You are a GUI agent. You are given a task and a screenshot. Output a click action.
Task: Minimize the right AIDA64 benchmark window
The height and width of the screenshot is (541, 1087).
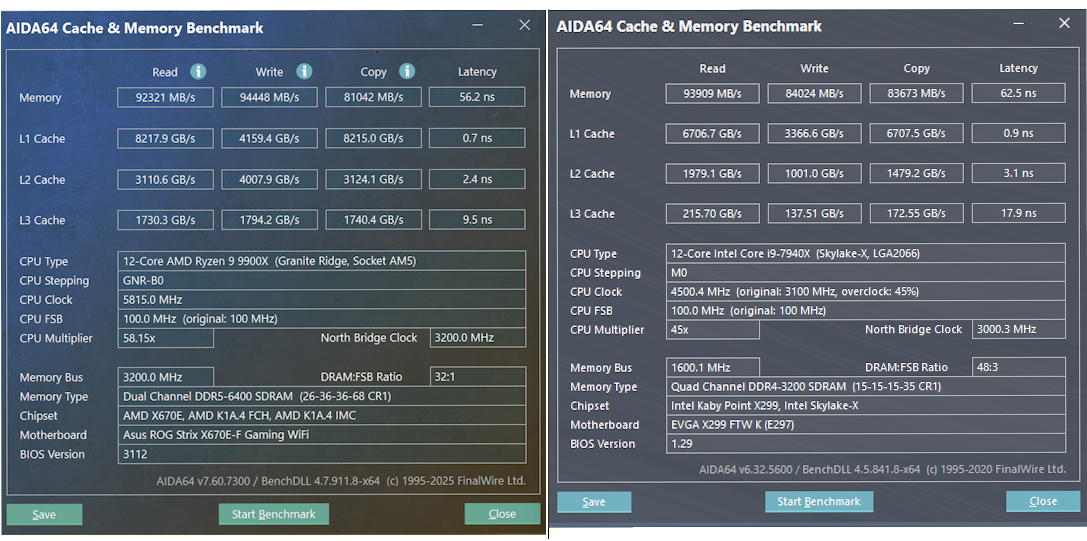1018,23
